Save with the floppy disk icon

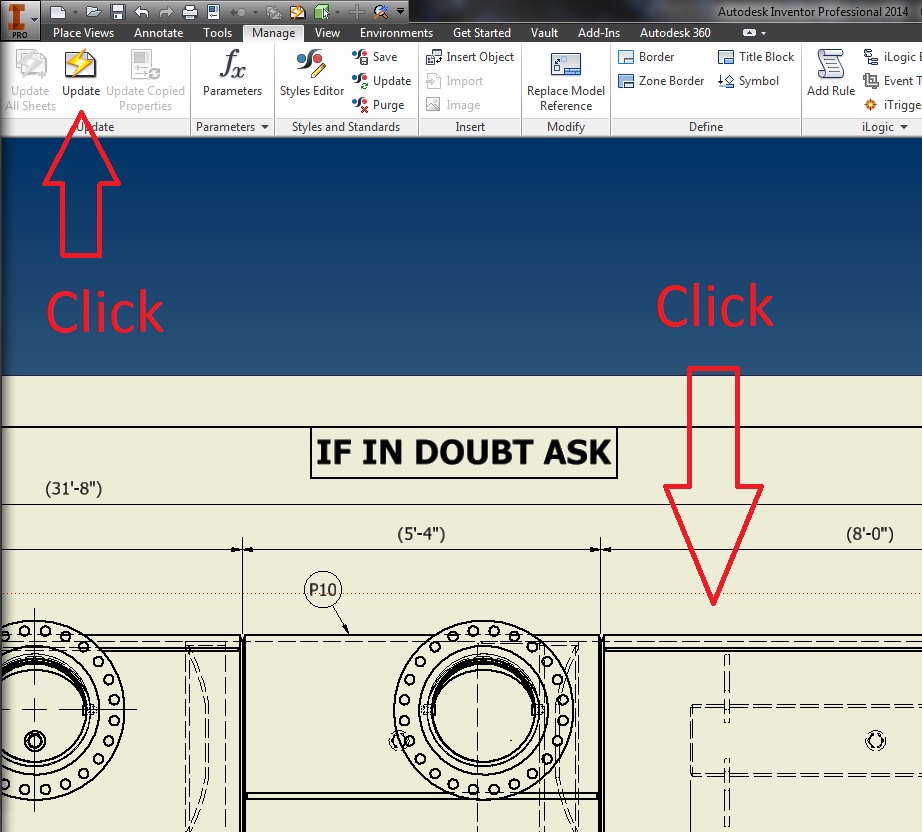tap(118, 11)
